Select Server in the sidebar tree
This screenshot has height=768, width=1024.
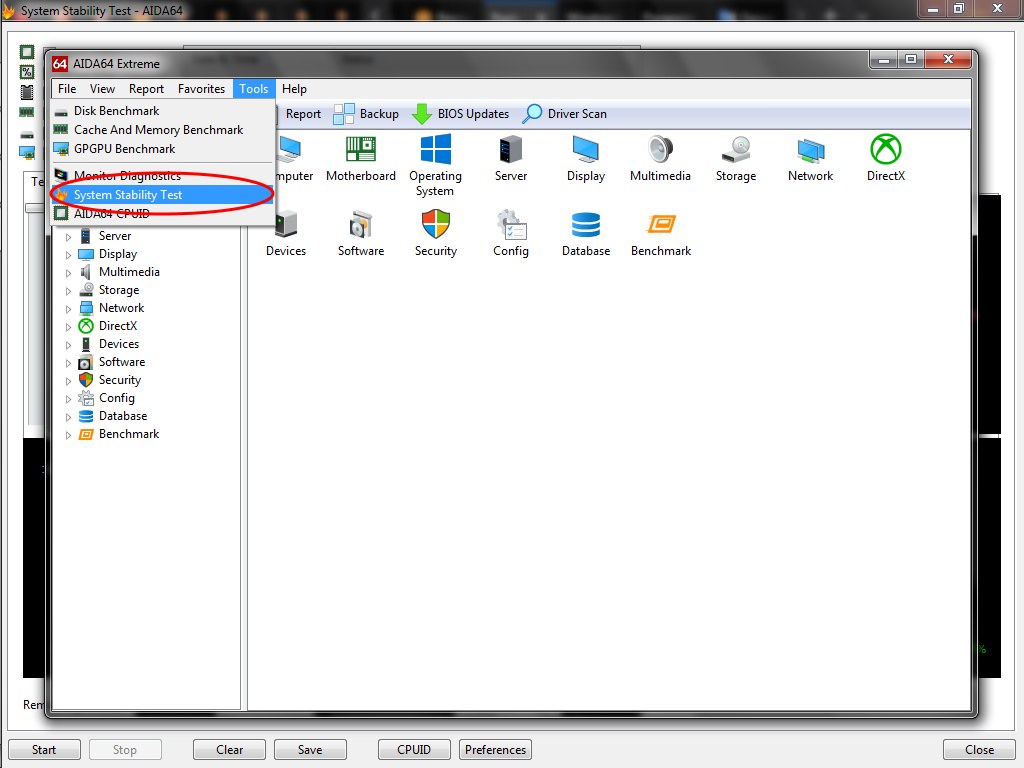pos(115,236)
